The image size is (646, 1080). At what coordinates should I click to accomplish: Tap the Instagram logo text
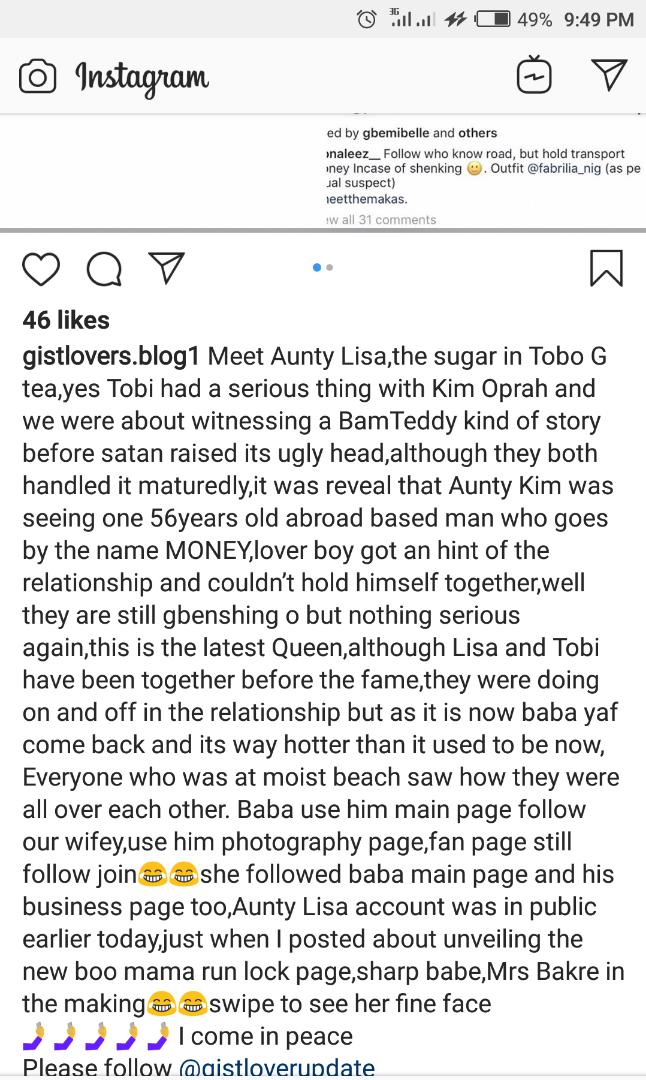click(142, 77)
